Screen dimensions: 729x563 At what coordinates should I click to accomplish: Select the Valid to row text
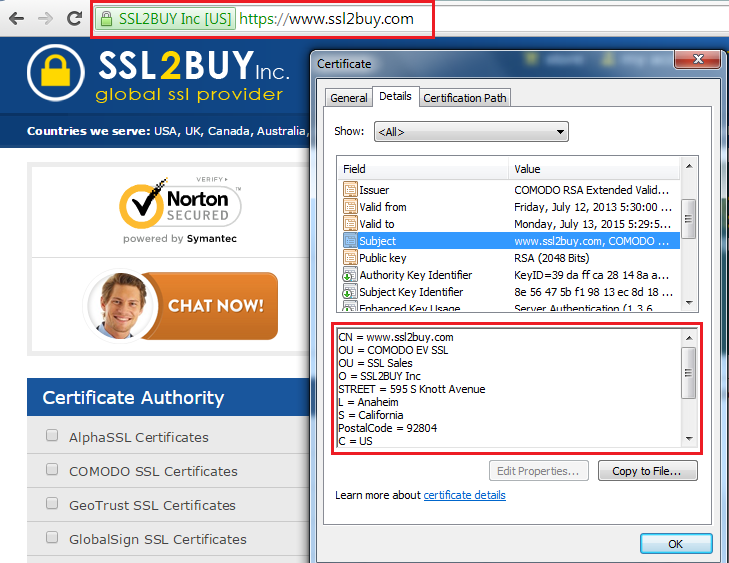coord(377,224)
